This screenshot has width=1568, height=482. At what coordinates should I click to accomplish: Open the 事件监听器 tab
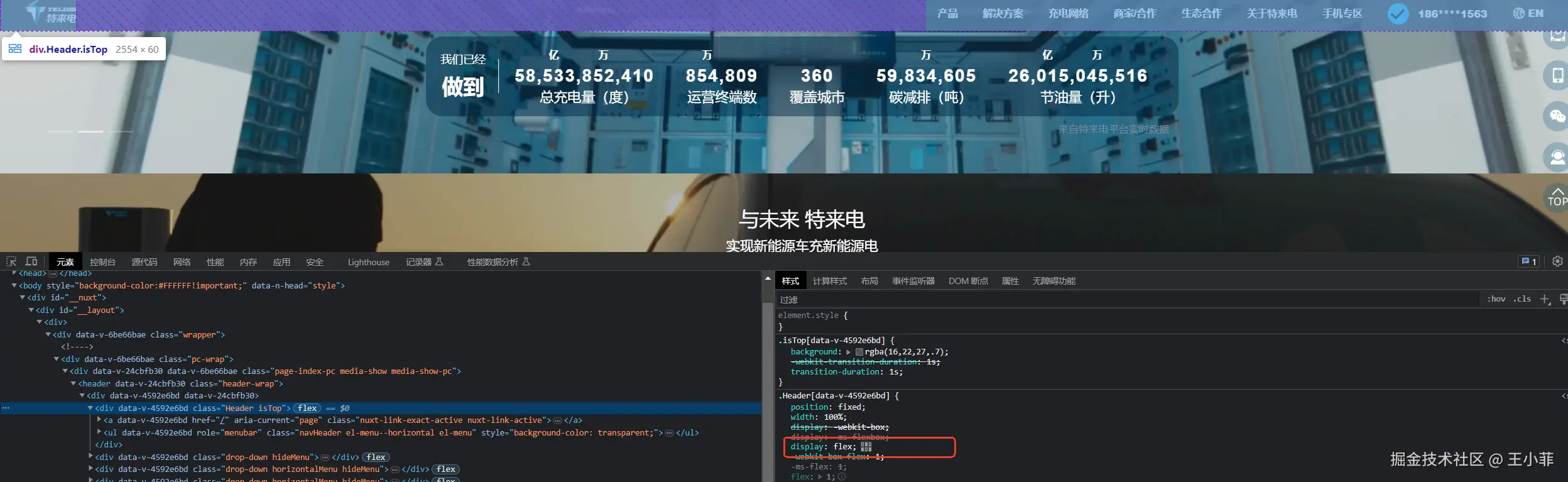913,281
